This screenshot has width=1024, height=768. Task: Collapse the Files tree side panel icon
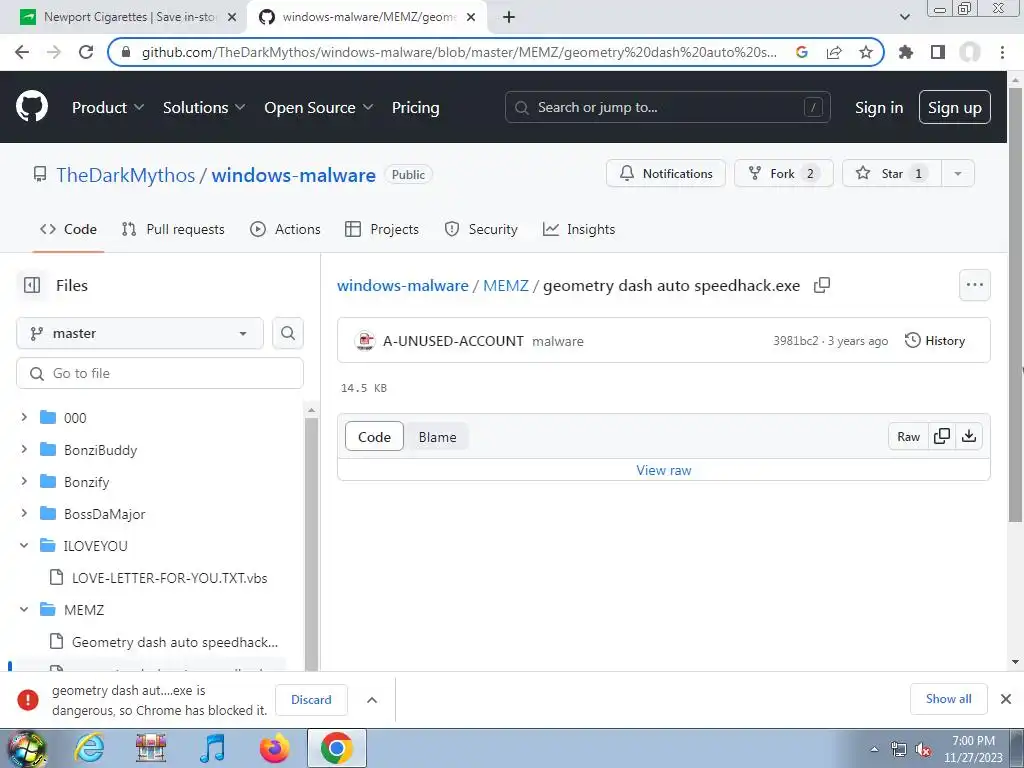(x=31, y=285)
